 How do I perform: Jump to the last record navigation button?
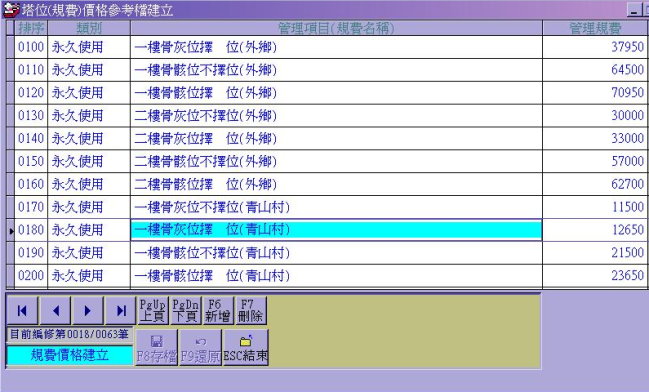tap(120, 310)
